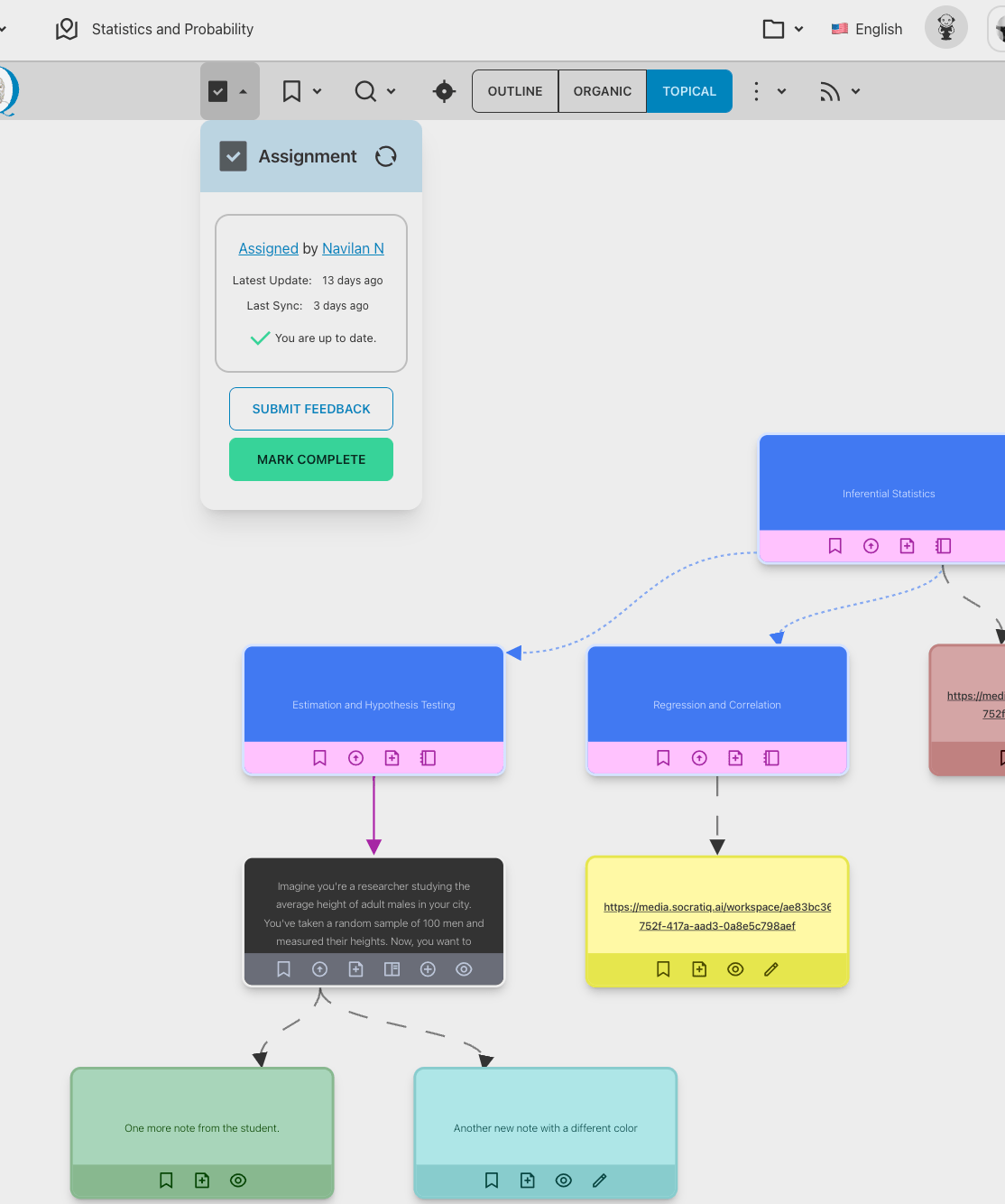Image resolution: width=1005 pixels, height=1204 pixels.
Task: Click add-note icon on Regression and Correlation node
Action: click(735, 758)
